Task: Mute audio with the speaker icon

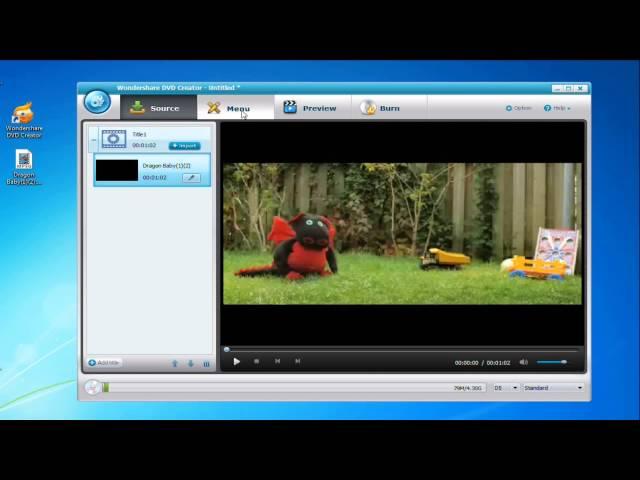Action: click(x=524, y=362)
